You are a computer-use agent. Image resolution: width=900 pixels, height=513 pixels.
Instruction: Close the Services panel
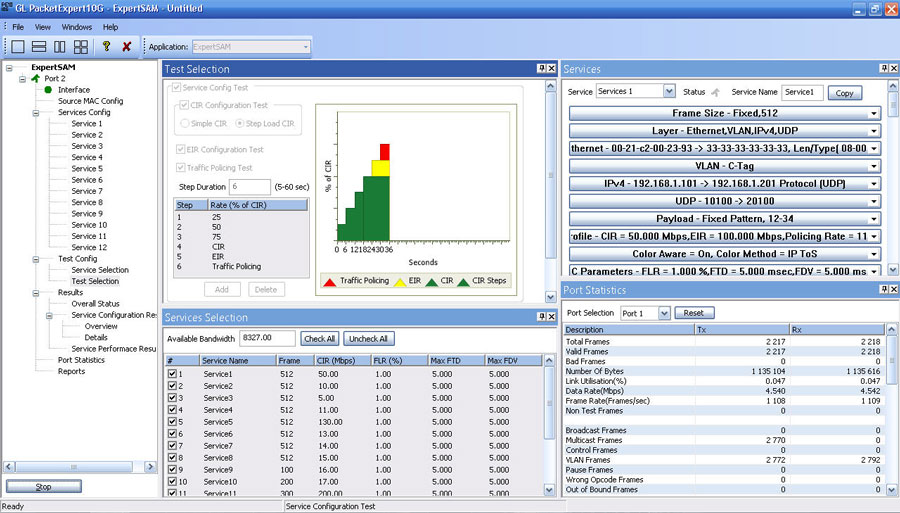[x=894, y=68]
